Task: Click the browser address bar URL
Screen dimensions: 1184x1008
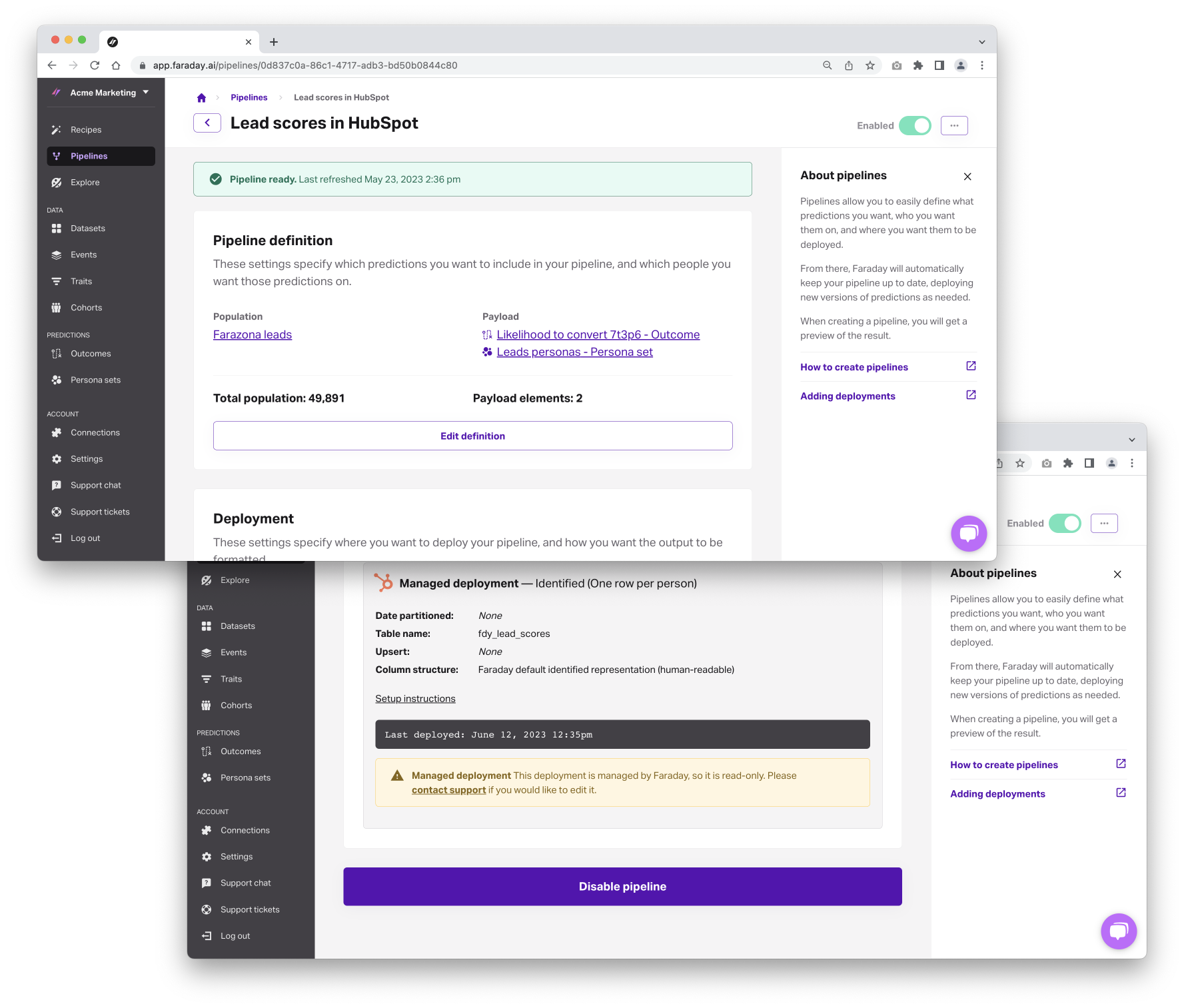Action: pyautogui.click(x=305, y=65)
